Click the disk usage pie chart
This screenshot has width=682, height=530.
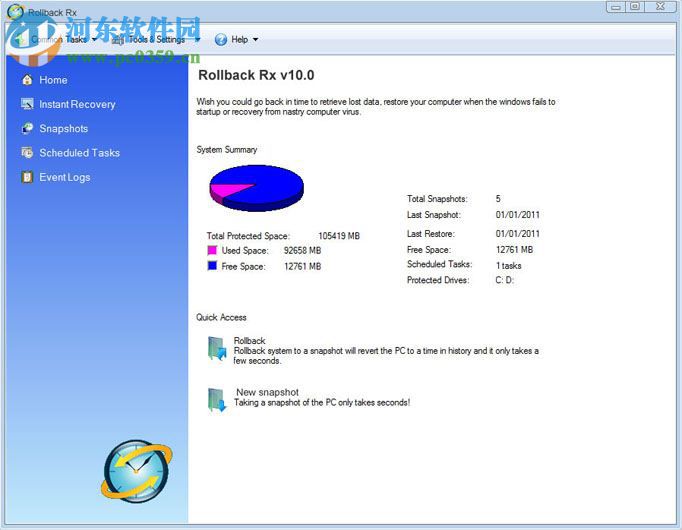(257, 188)
